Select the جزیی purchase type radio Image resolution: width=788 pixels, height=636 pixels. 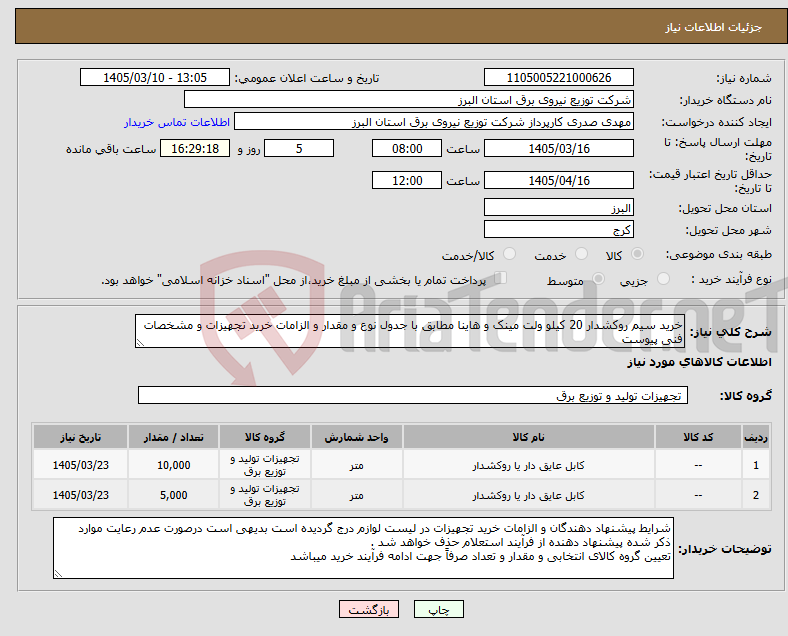coord(663,278)
